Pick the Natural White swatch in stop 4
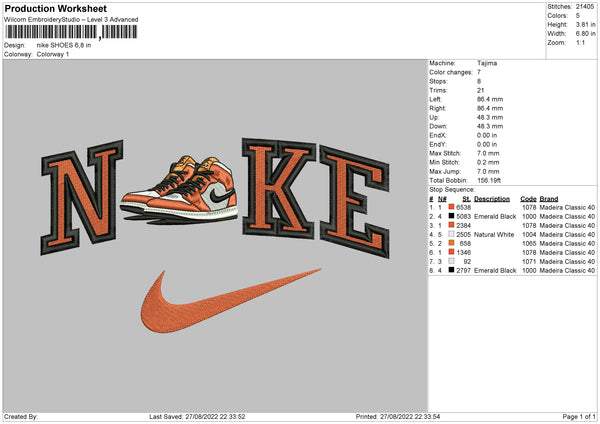The height and width of the screenshot is (424, 600). pos(451,234)
